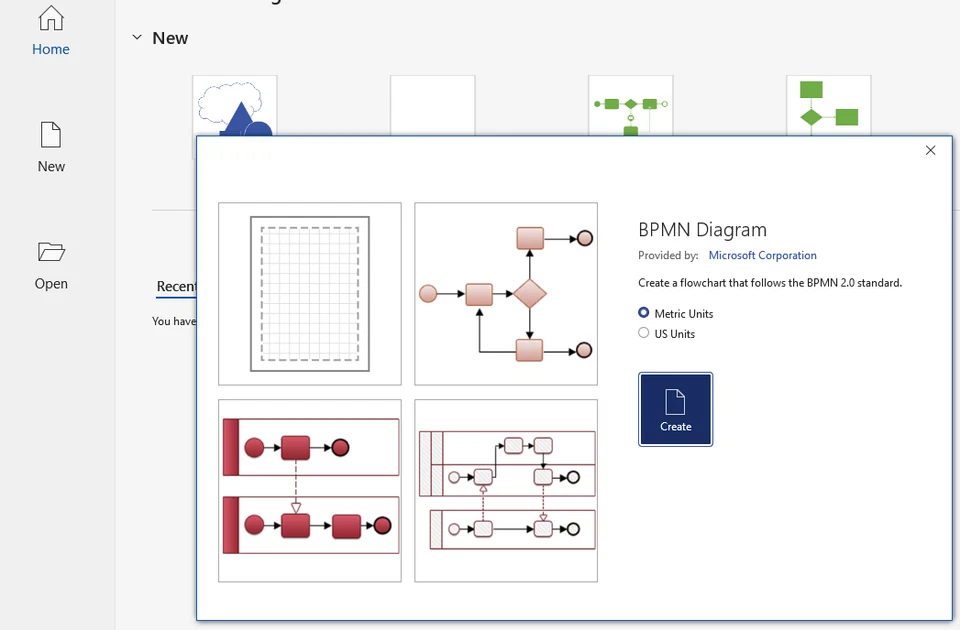Choose the horizontal pool lanes BPMN preview
This screenshot has width=960, height=630.
pos(309,489)
